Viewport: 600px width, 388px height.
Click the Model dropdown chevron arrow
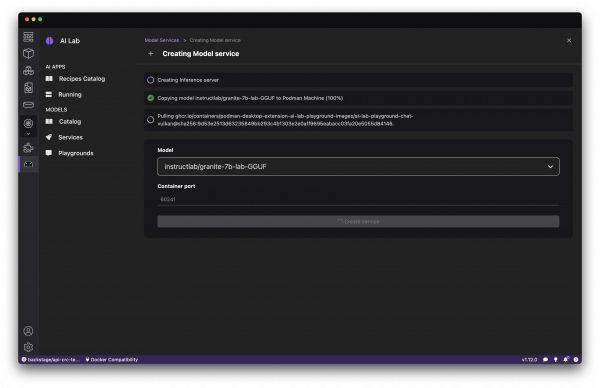550,166
